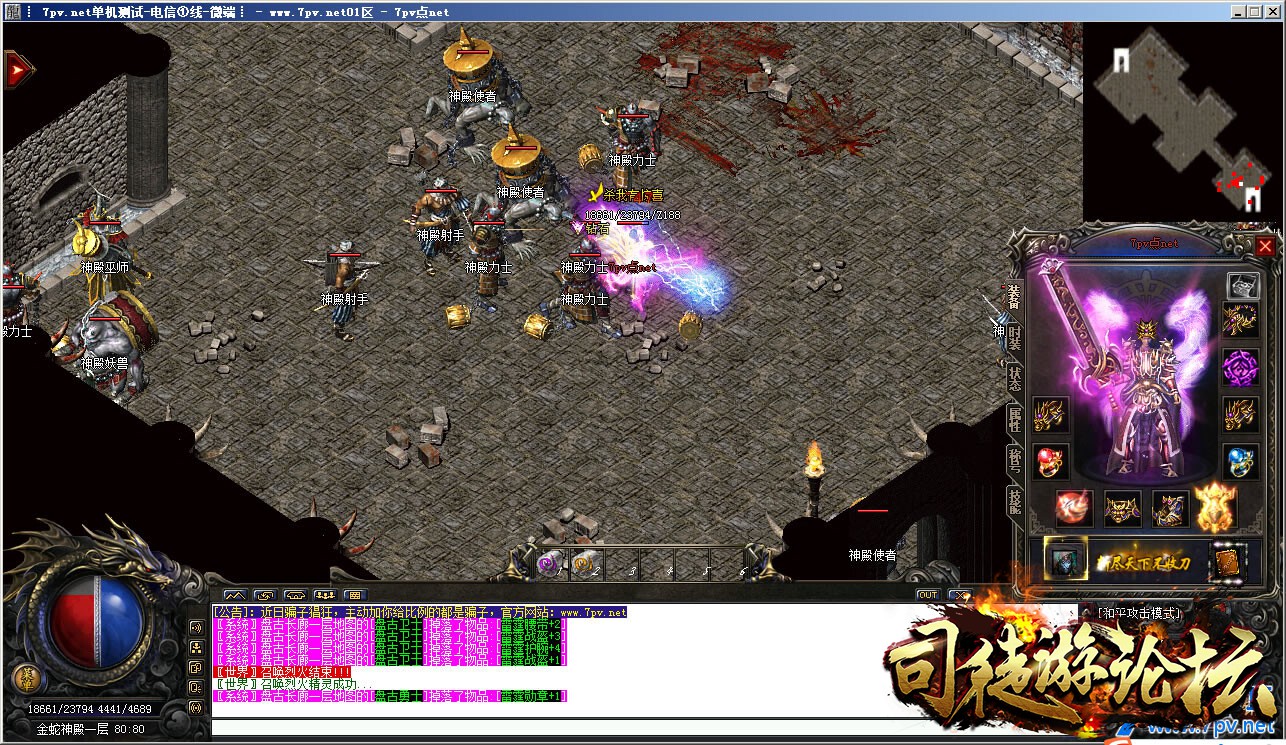Select the golden belt equipment slot

[x=1122, y=509]
